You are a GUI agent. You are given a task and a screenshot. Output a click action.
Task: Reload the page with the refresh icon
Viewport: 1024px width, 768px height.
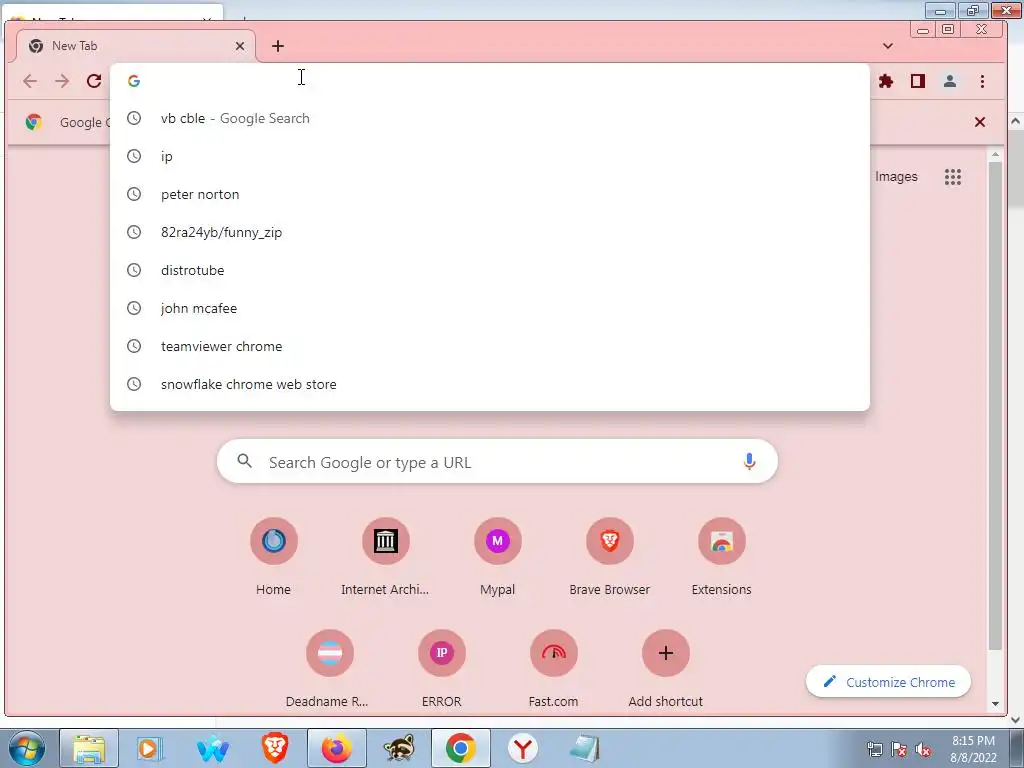click(x=94, y=81)
